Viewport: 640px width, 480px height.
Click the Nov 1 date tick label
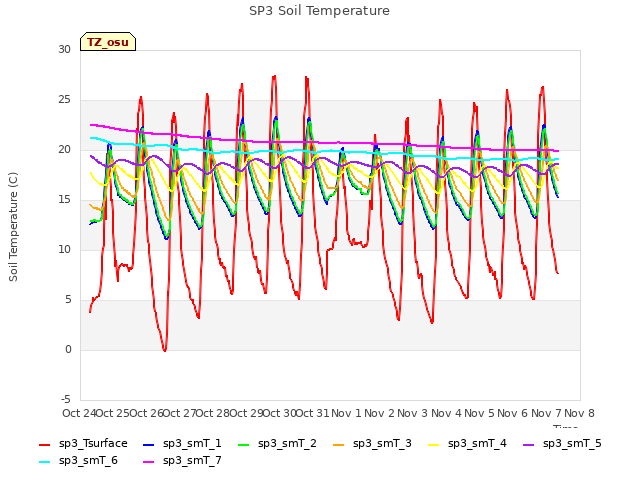pos(346,413)
